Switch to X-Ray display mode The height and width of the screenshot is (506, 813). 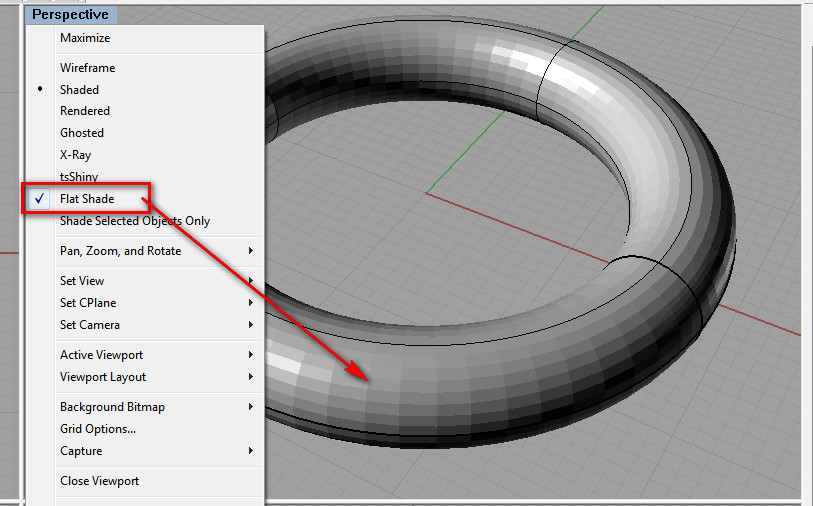[75, 155]
